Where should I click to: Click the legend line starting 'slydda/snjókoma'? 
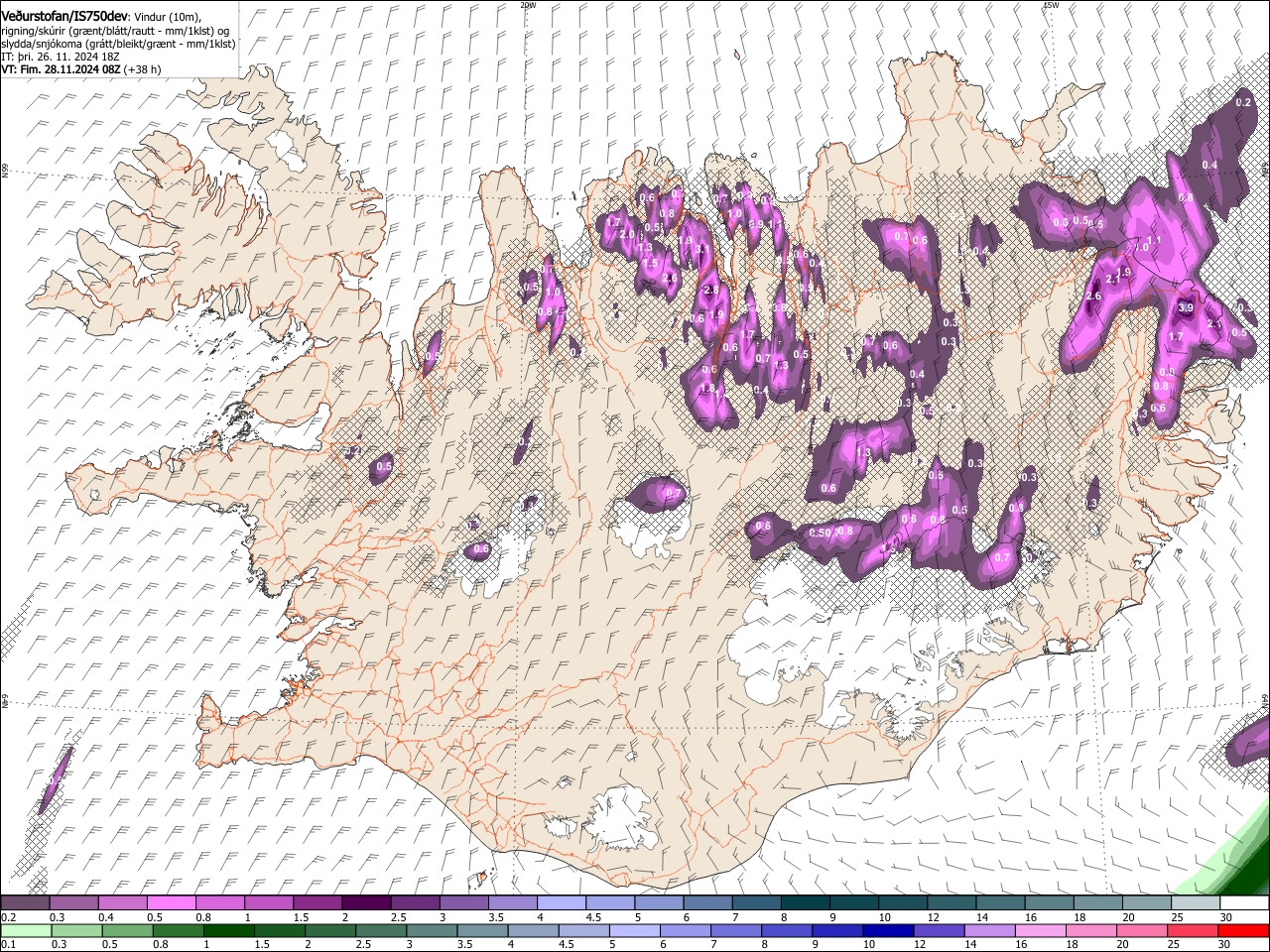pyautogui.click(x=118, y=44)
